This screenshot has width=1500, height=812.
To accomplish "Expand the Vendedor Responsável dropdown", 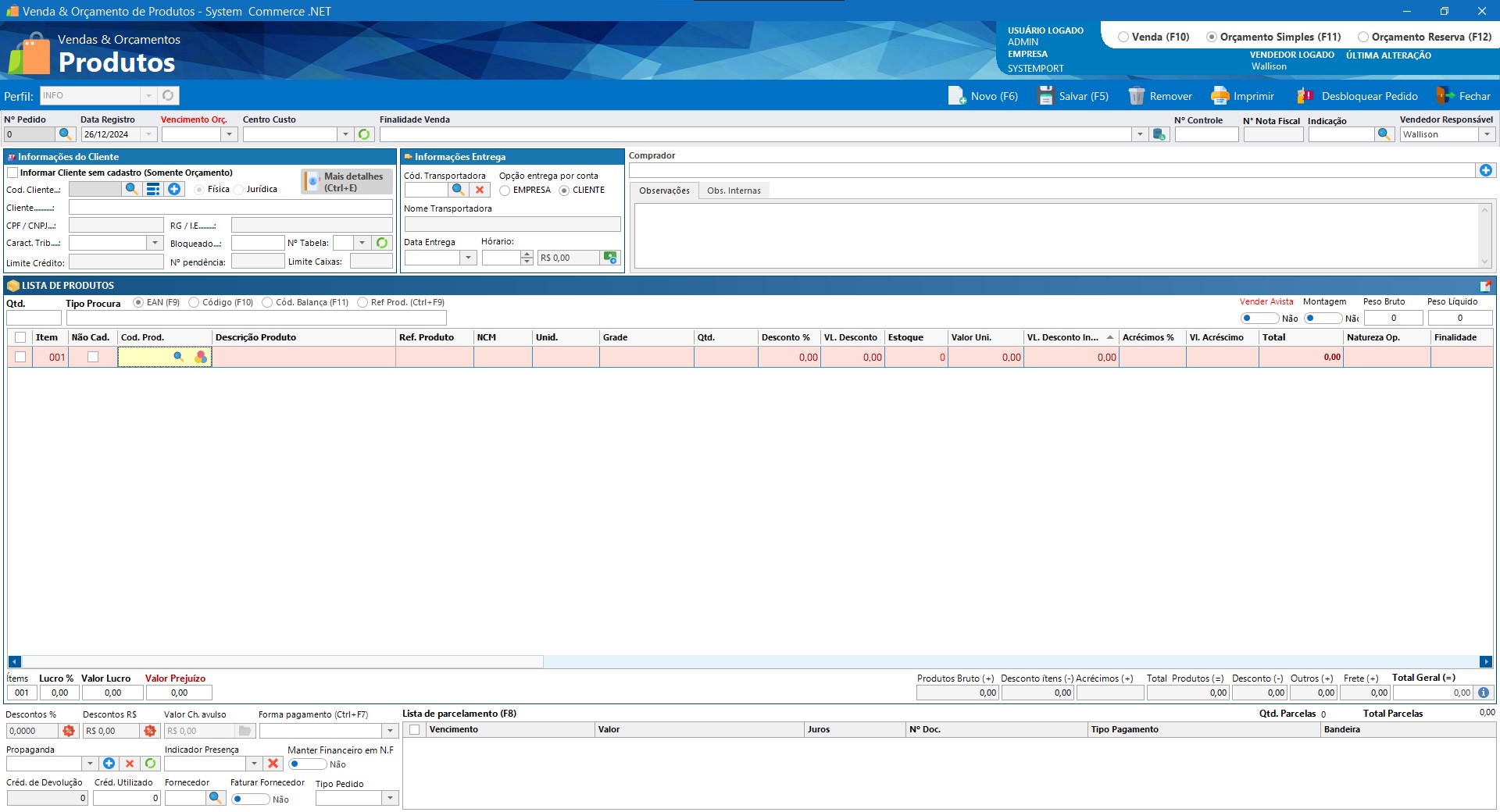I will point(1486,134).
